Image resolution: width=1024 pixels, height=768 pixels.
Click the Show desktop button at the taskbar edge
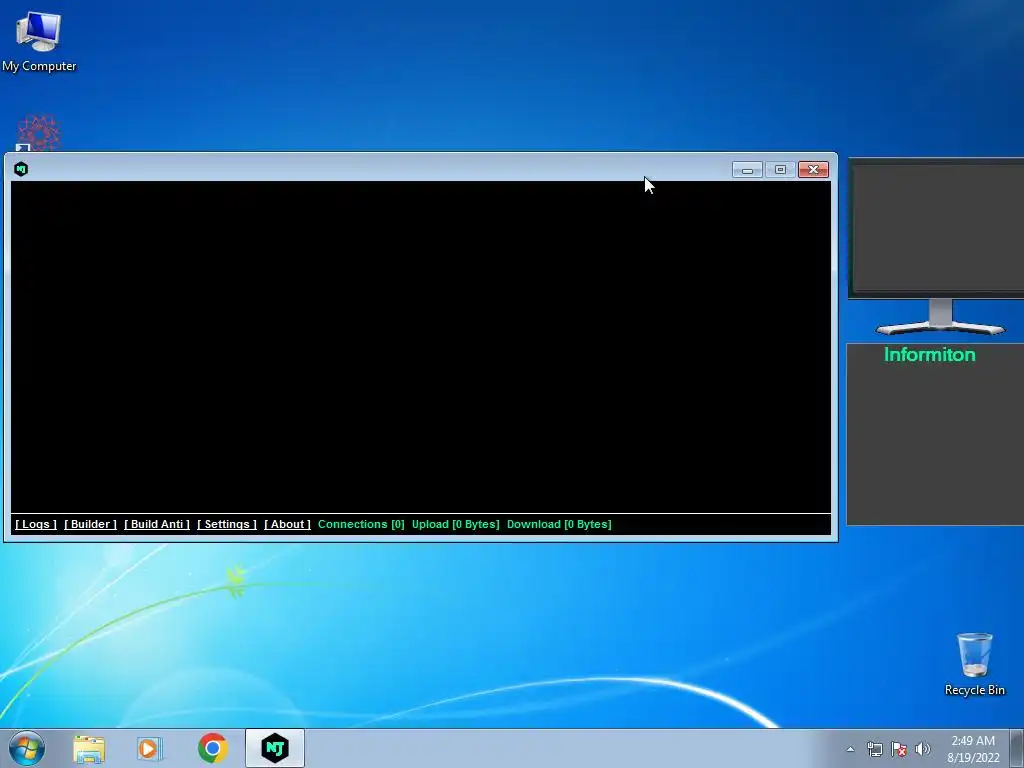pyautogui.click(x=1017, y=748)
